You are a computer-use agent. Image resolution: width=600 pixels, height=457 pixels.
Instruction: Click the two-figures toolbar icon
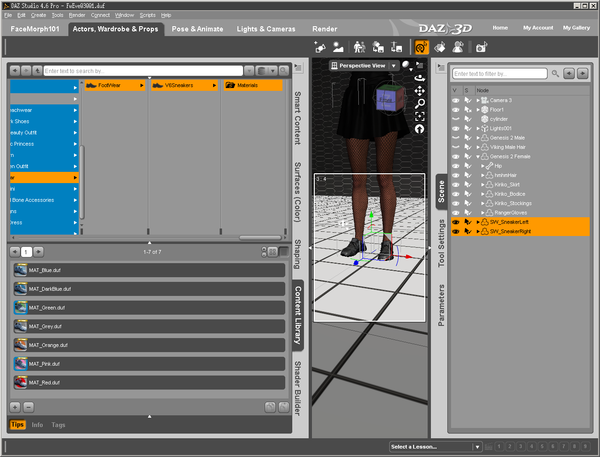pos(359,47)
